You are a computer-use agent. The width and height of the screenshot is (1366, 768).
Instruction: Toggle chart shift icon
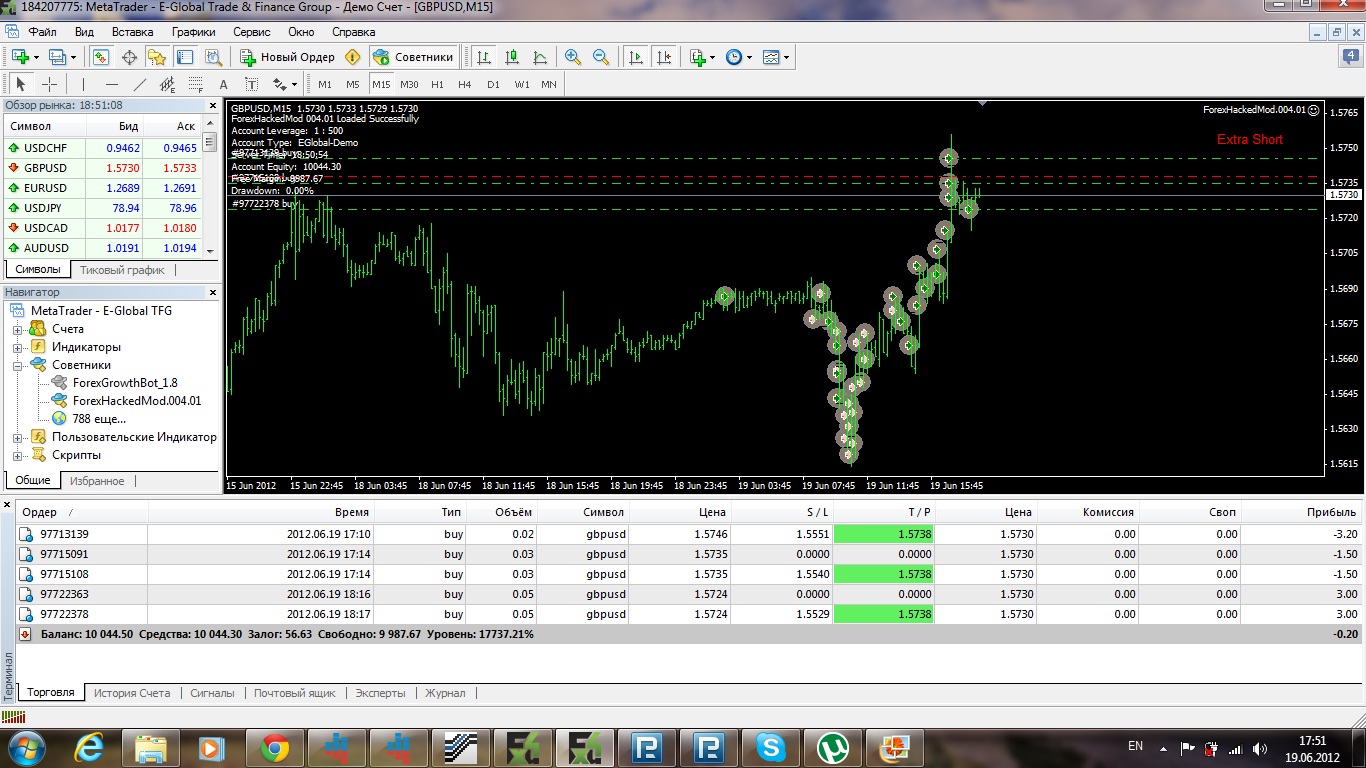tap(663, 57)
